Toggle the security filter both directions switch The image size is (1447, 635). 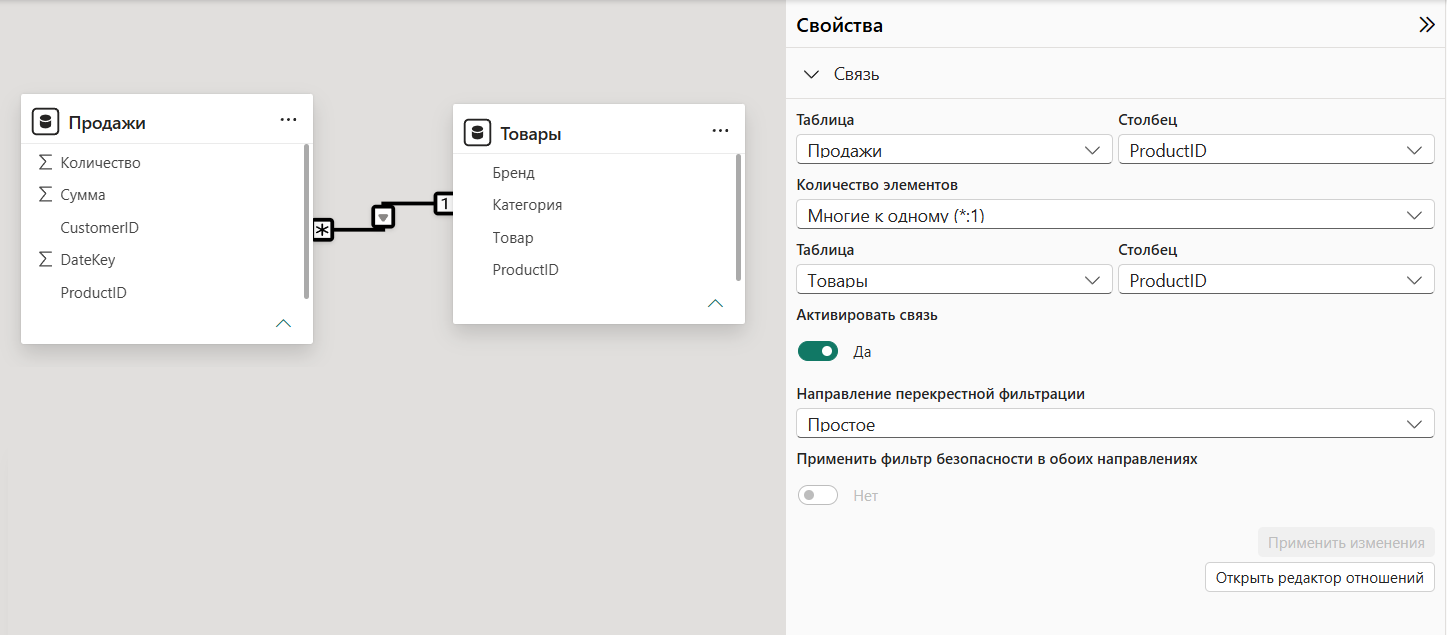tap(818, 495)
